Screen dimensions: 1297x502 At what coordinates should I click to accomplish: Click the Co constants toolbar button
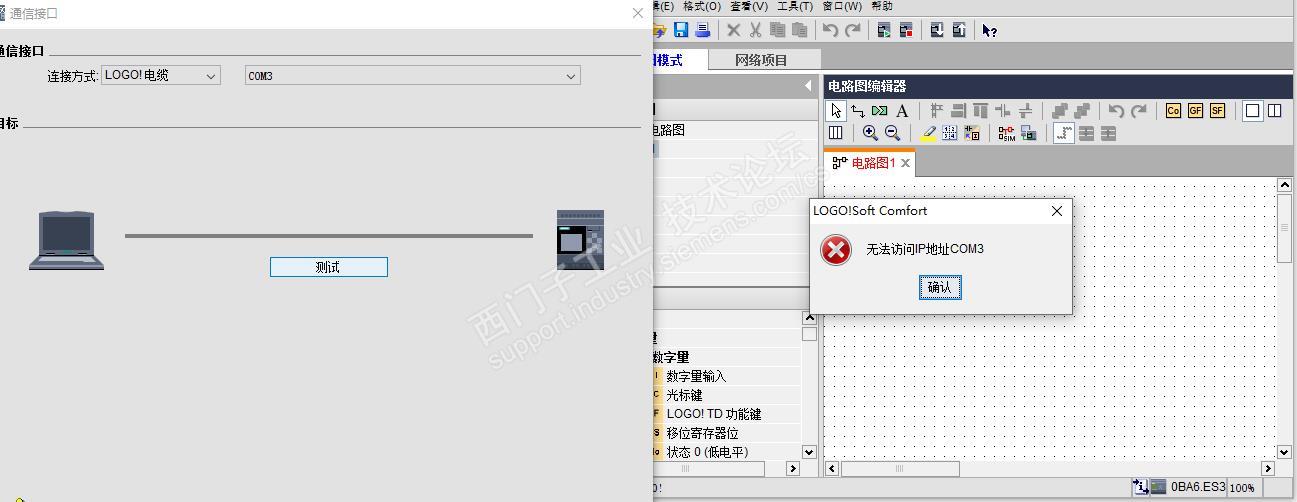[x=1173, y=111]
